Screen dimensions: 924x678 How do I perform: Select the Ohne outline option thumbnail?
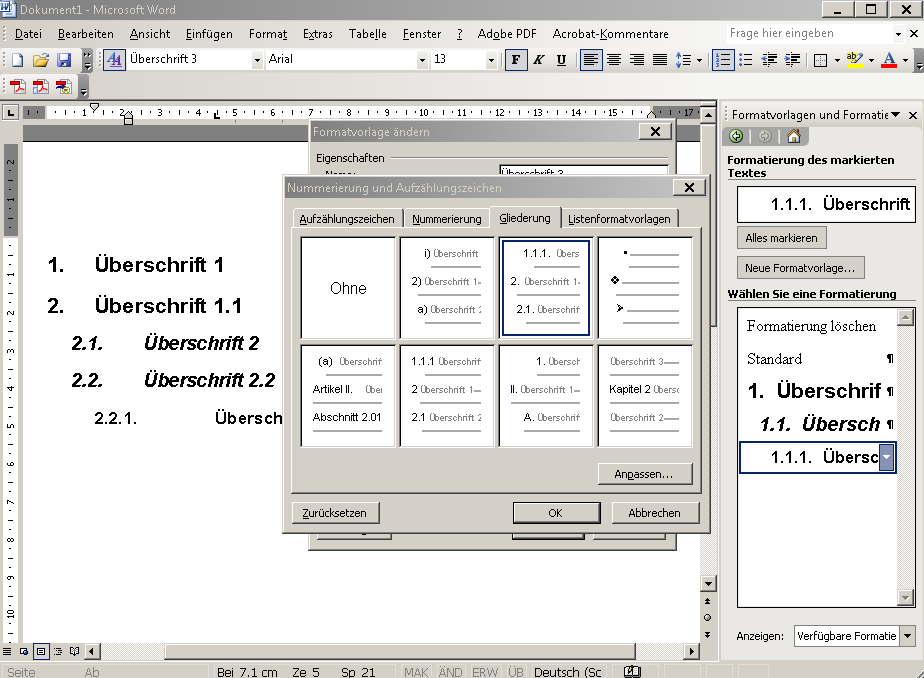tap(348, 288)
